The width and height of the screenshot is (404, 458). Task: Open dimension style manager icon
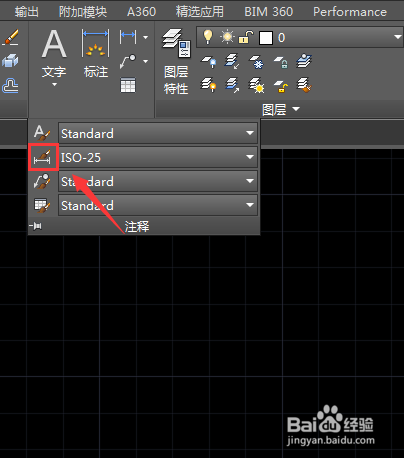coord(42,157)
